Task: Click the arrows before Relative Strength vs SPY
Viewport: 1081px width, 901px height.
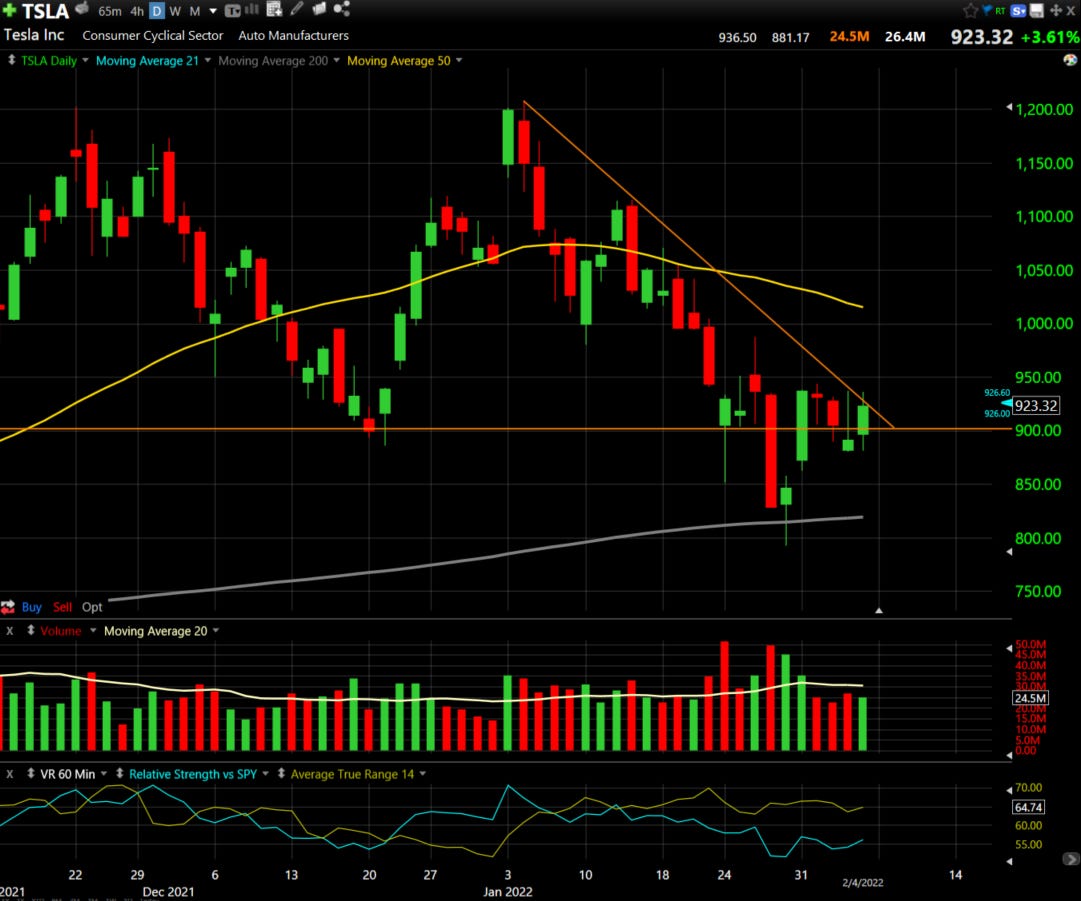Action: pyautogui.click(x=119, y=773)
